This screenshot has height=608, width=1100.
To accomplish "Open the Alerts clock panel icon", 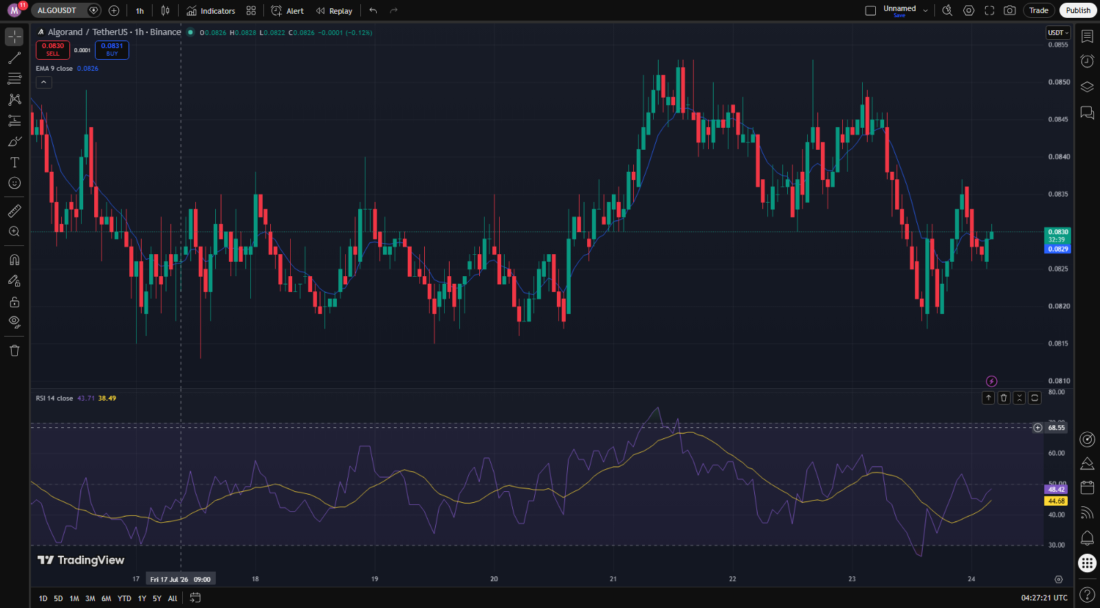I will pyautogui.click(x=1087, y=61).
